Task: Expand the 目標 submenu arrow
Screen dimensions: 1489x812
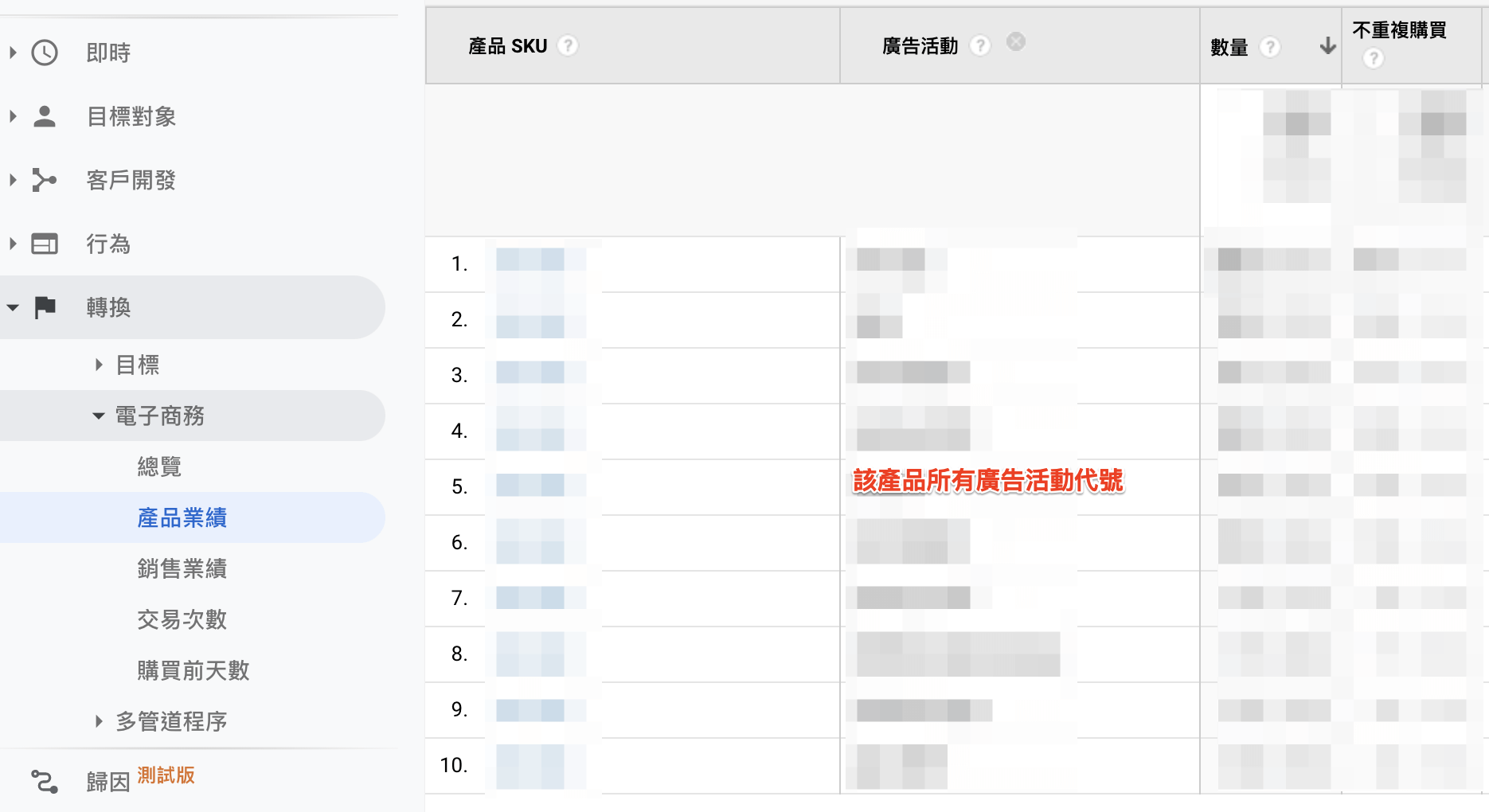Action: [x=99, y=365]
